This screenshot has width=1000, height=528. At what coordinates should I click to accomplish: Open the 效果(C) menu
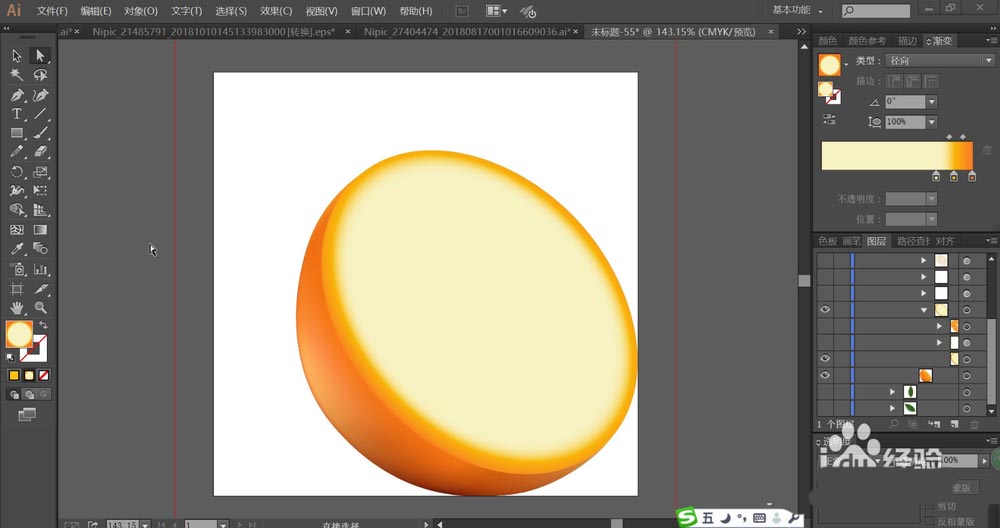point(276,11)
